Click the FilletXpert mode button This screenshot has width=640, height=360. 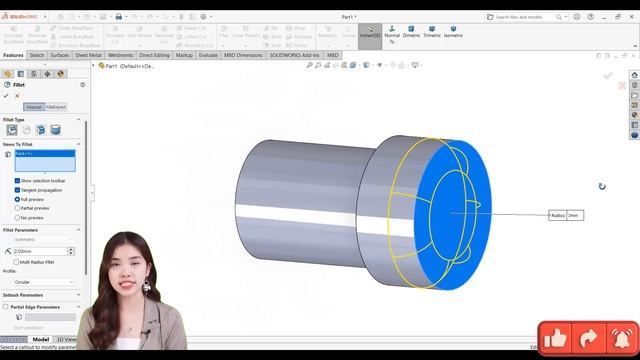tap(56, 107)
